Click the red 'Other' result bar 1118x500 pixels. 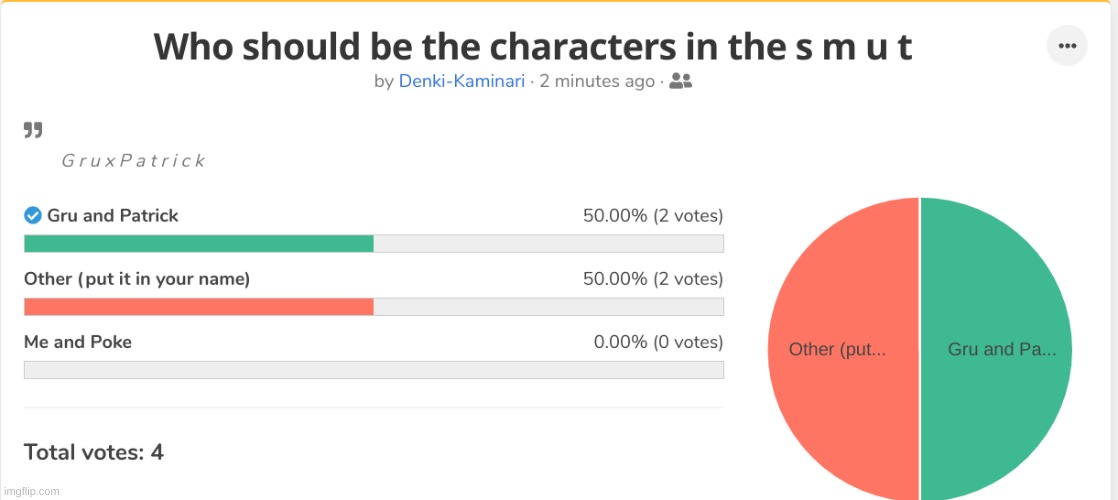click(199, 306)
